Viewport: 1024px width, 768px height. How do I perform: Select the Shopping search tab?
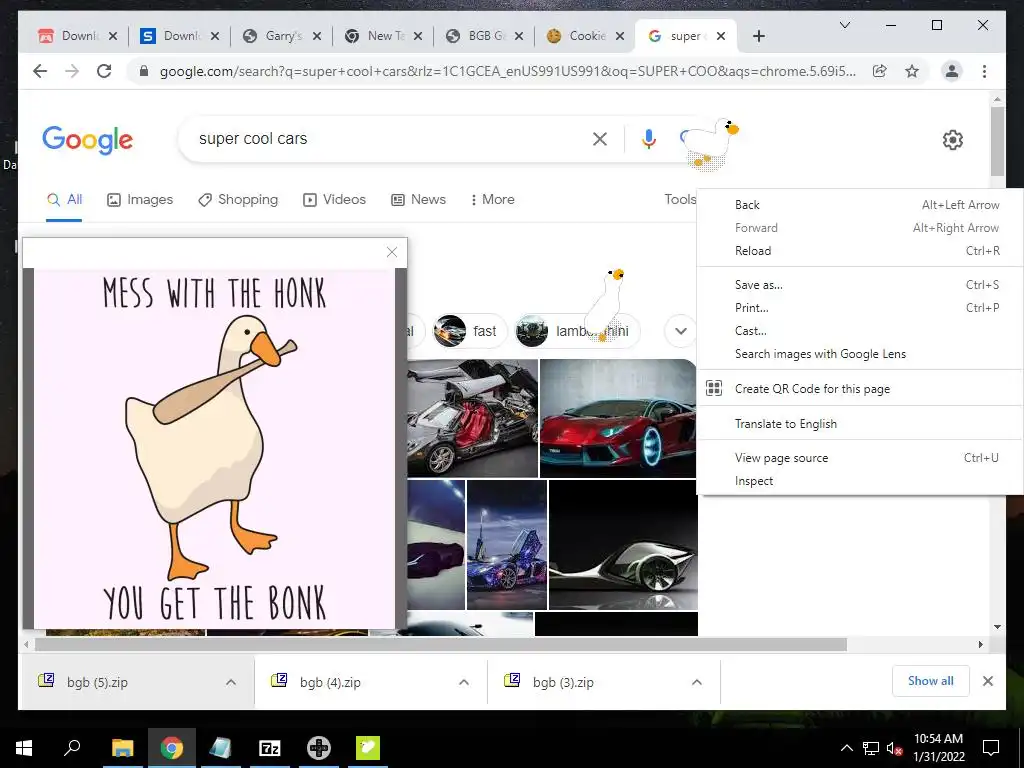tap(238, 199)
